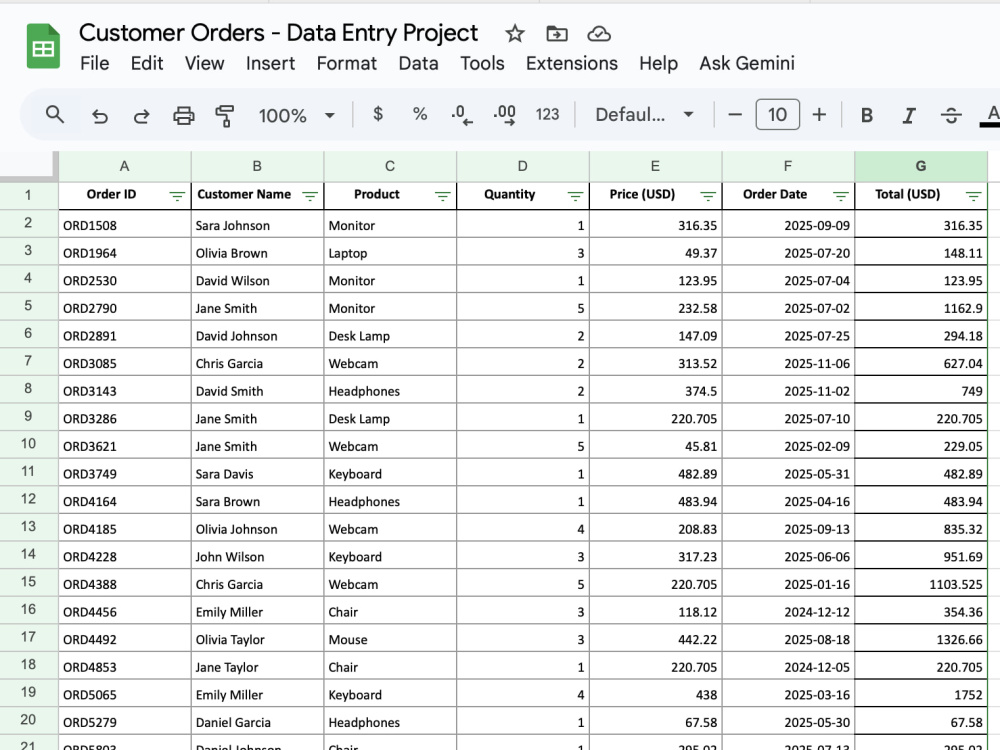Click the font size field showing 10
1000x750 pixels.
pos(777,115)
